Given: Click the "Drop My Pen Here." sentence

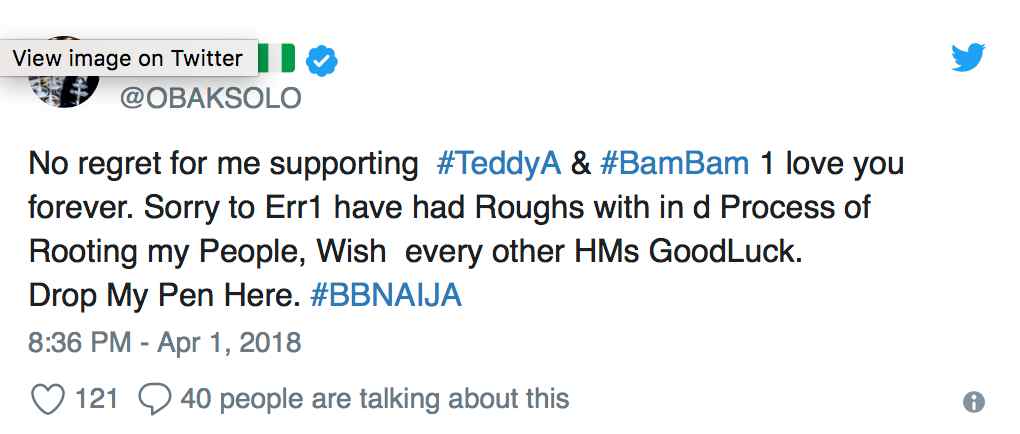Looking at the screenshot, I should [x=165, y=297].
